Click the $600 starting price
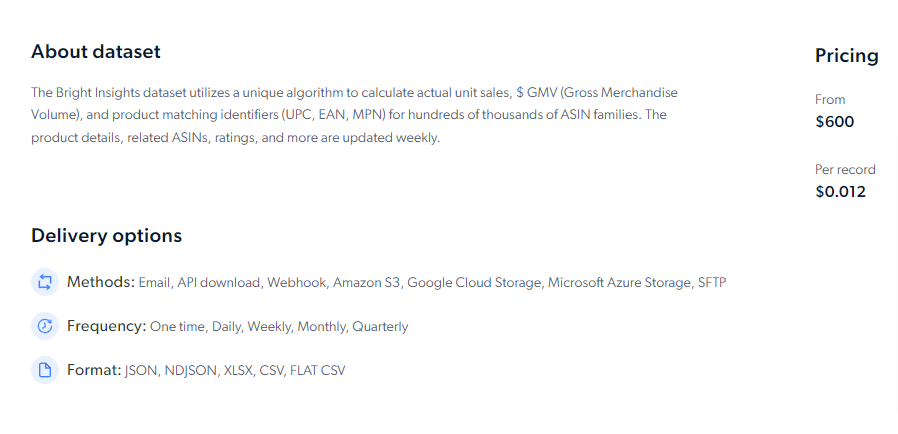This screenshot has width=898, height=434. [x=834, y=121]
